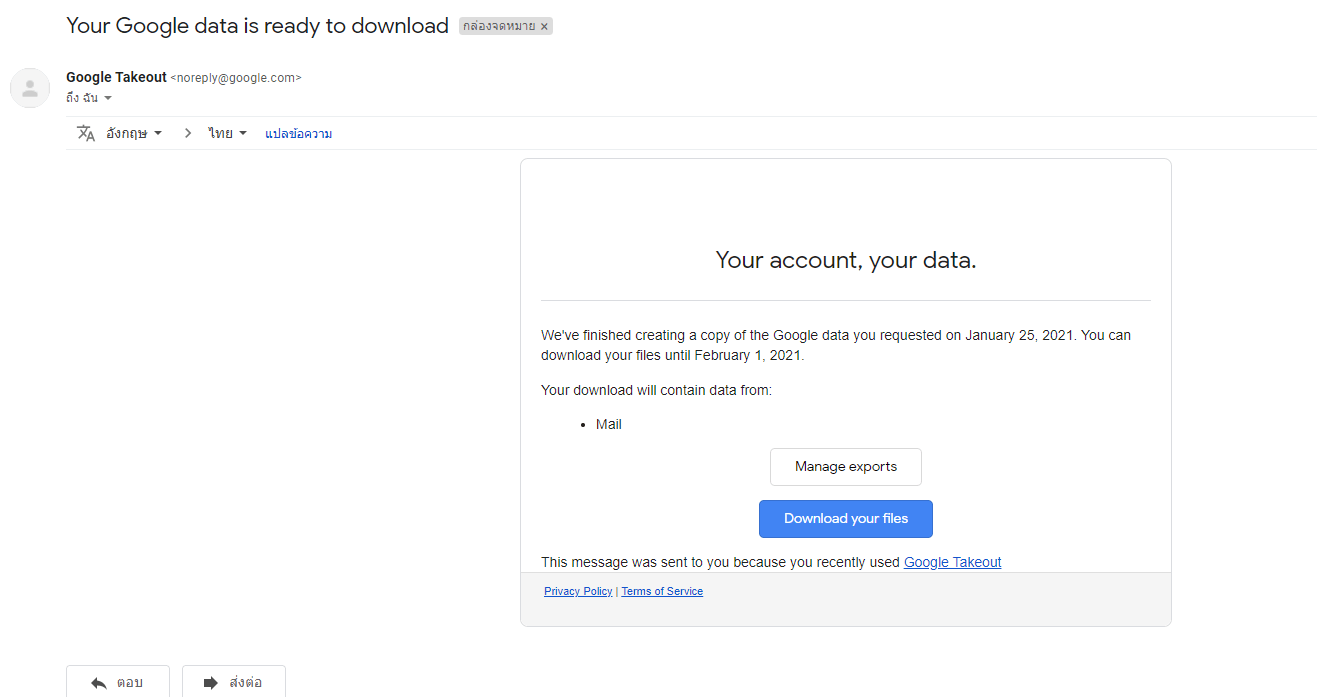Click the Download your files button

click(x=846, y=519)
